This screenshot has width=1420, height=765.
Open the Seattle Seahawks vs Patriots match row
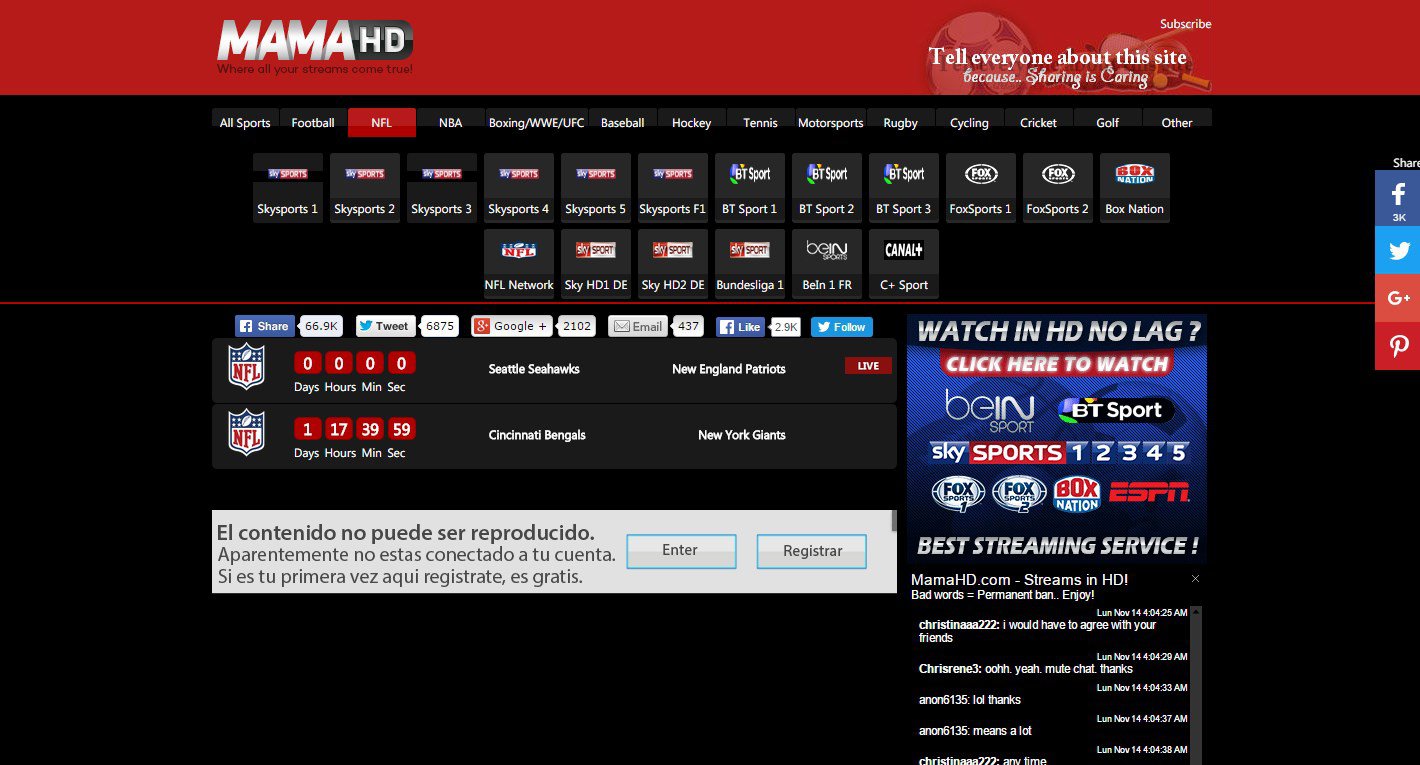(554, 370)
